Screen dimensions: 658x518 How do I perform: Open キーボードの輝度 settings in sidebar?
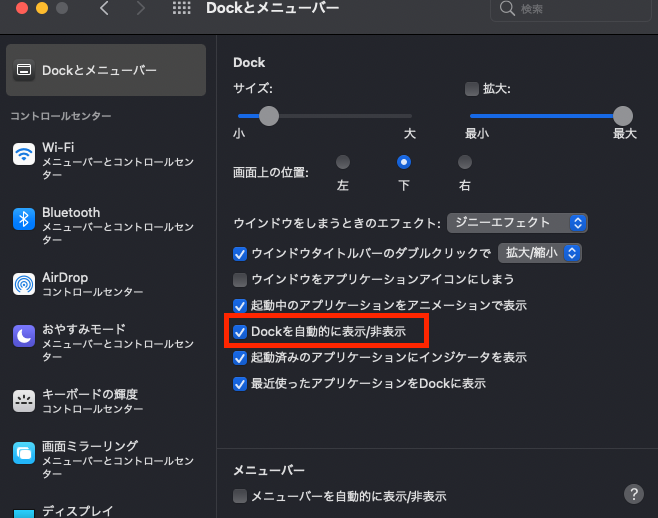pos(106,401)
